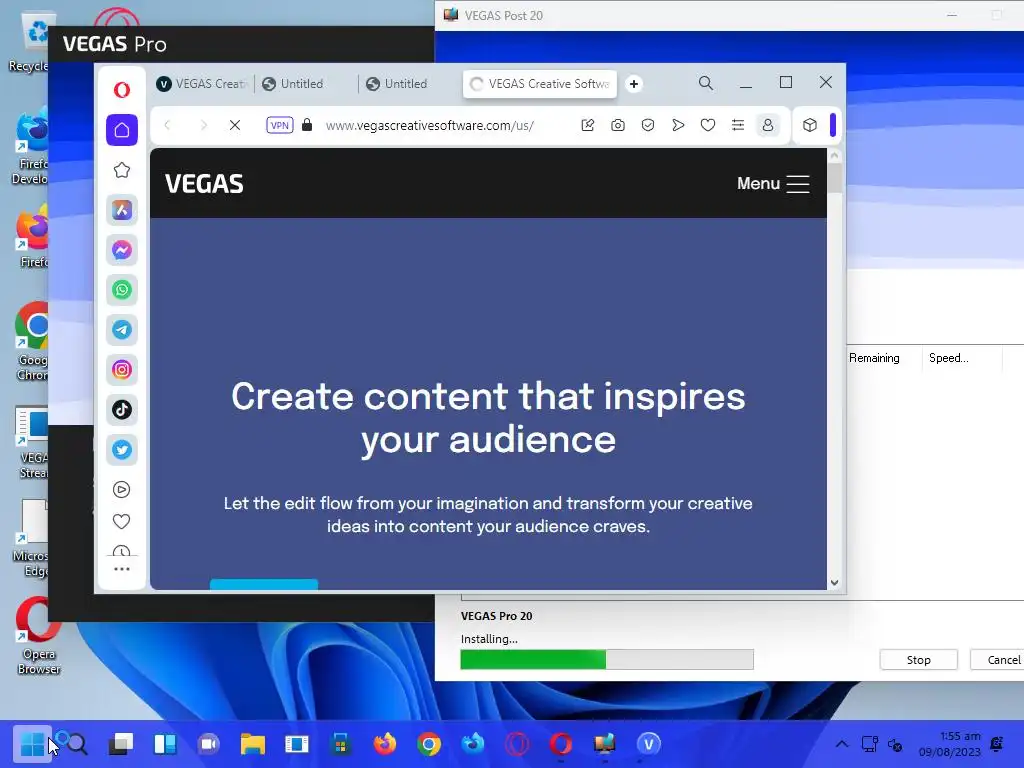
Task: Click the green installing progress bar
Action: pyautogui.click(x=607, y=660)
